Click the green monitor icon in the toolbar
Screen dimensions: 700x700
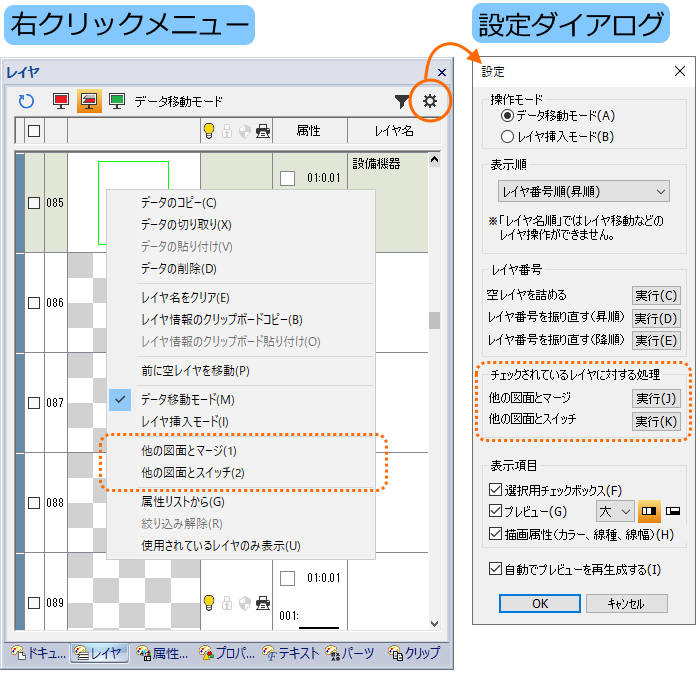(x=117, y=101)
